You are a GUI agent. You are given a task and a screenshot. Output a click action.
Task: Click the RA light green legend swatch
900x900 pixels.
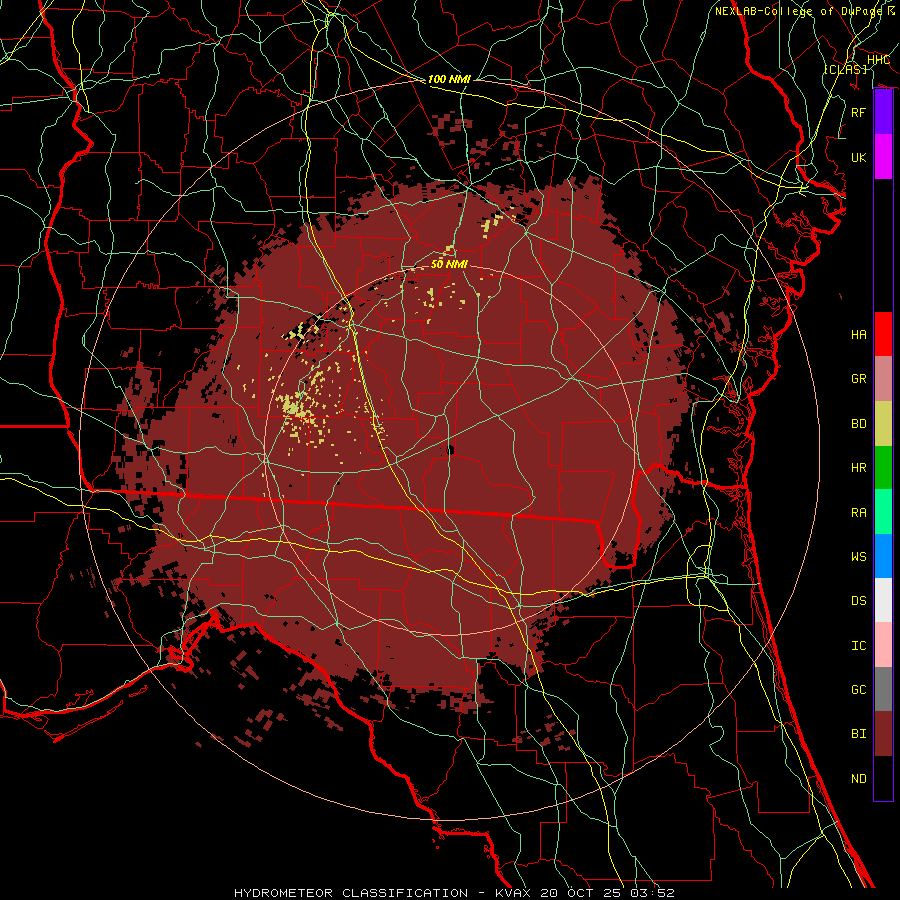(x=883, y=512)
